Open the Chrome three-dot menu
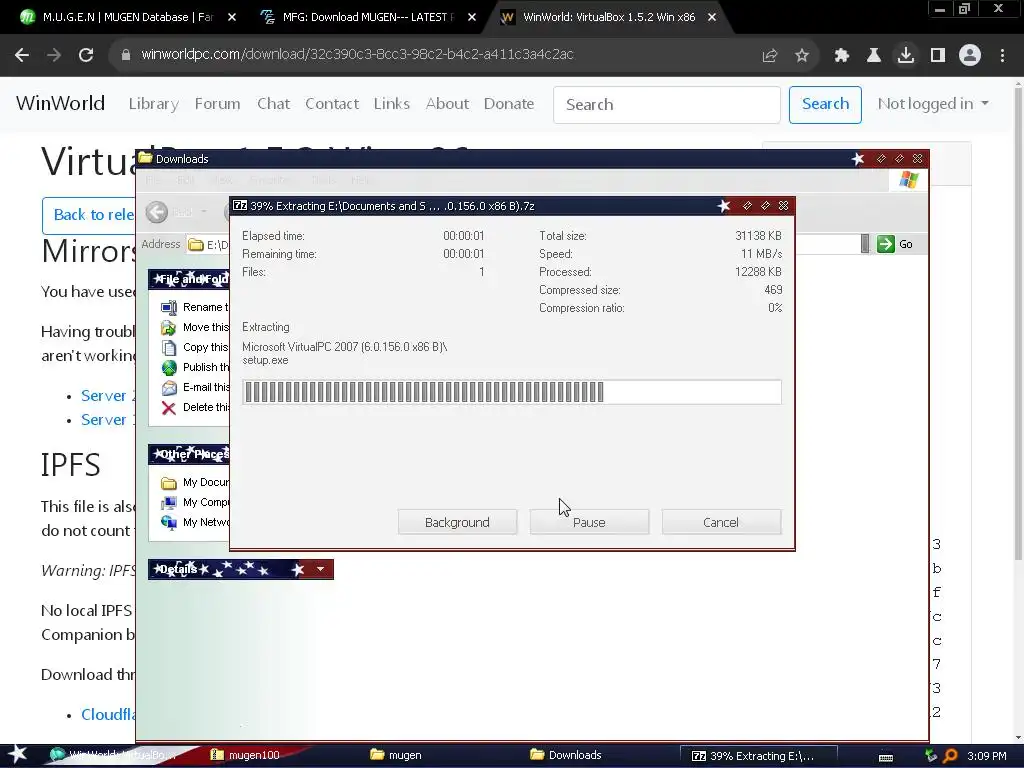 (x=1002, y=56)
